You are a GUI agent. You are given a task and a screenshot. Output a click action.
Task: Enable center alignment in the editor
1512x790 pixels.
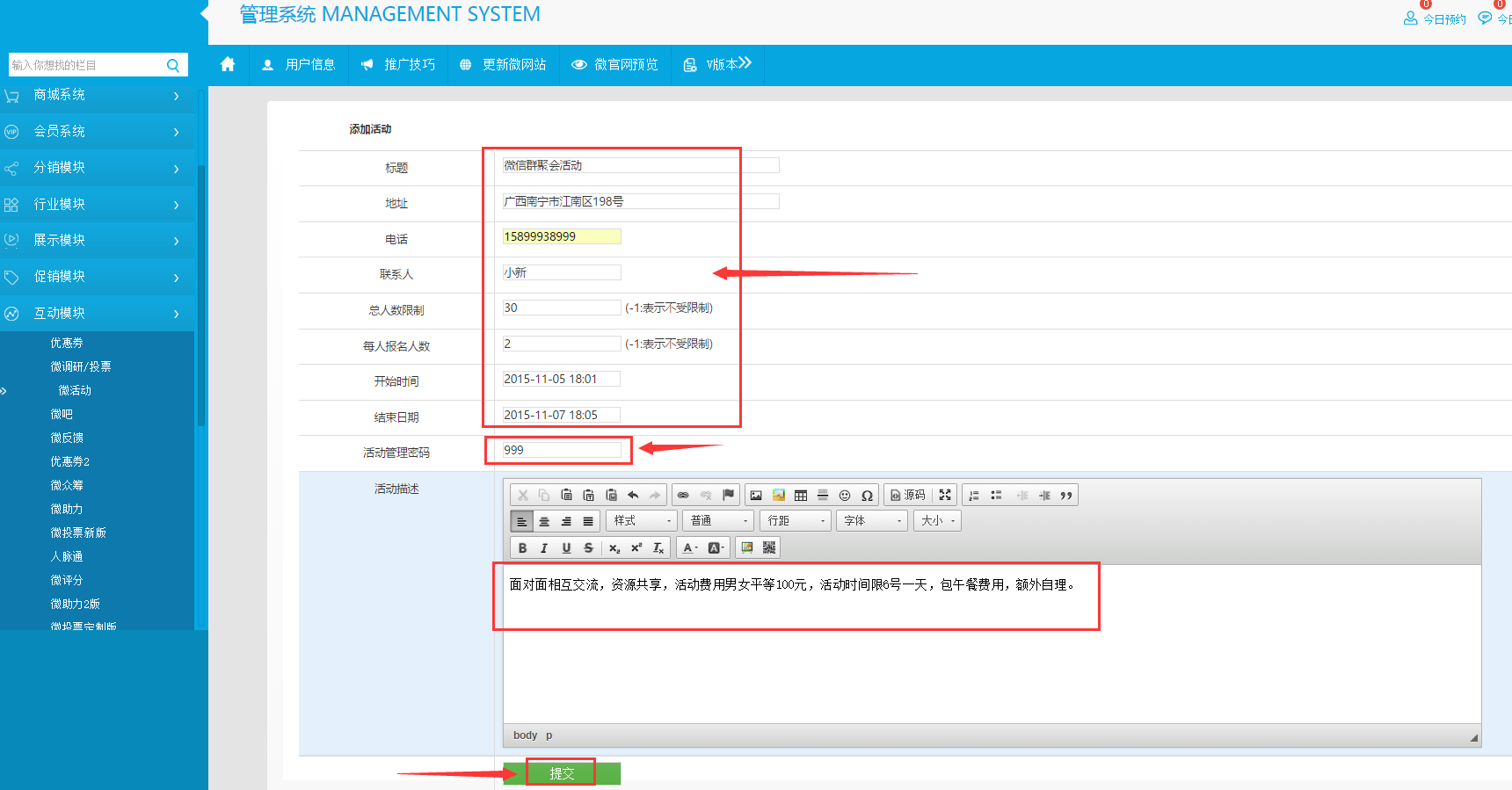click(x=544, y=521)
